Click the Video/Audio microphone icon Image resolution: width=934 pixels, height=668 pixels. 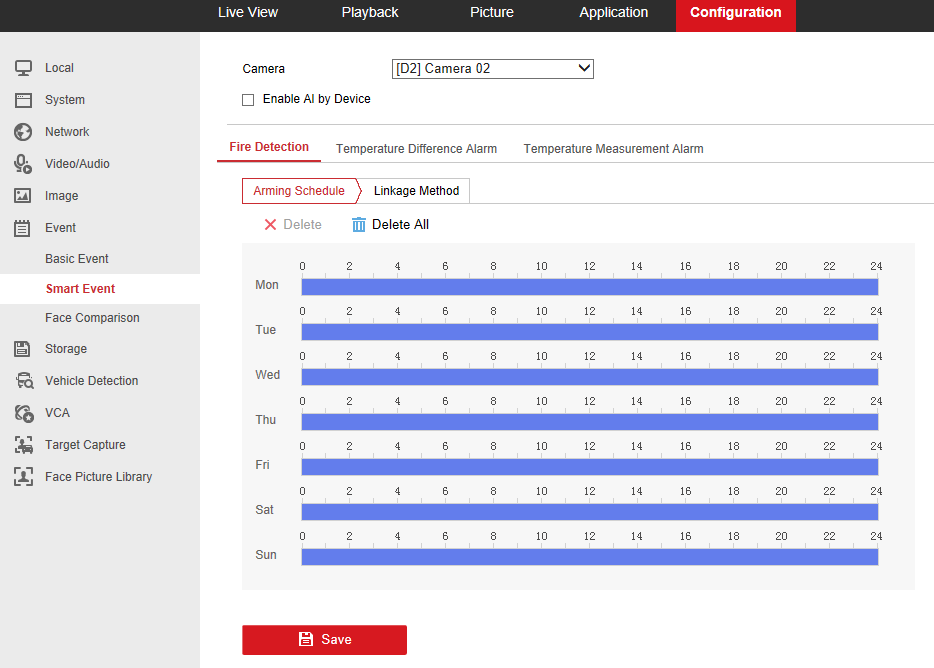pos(23,164)
